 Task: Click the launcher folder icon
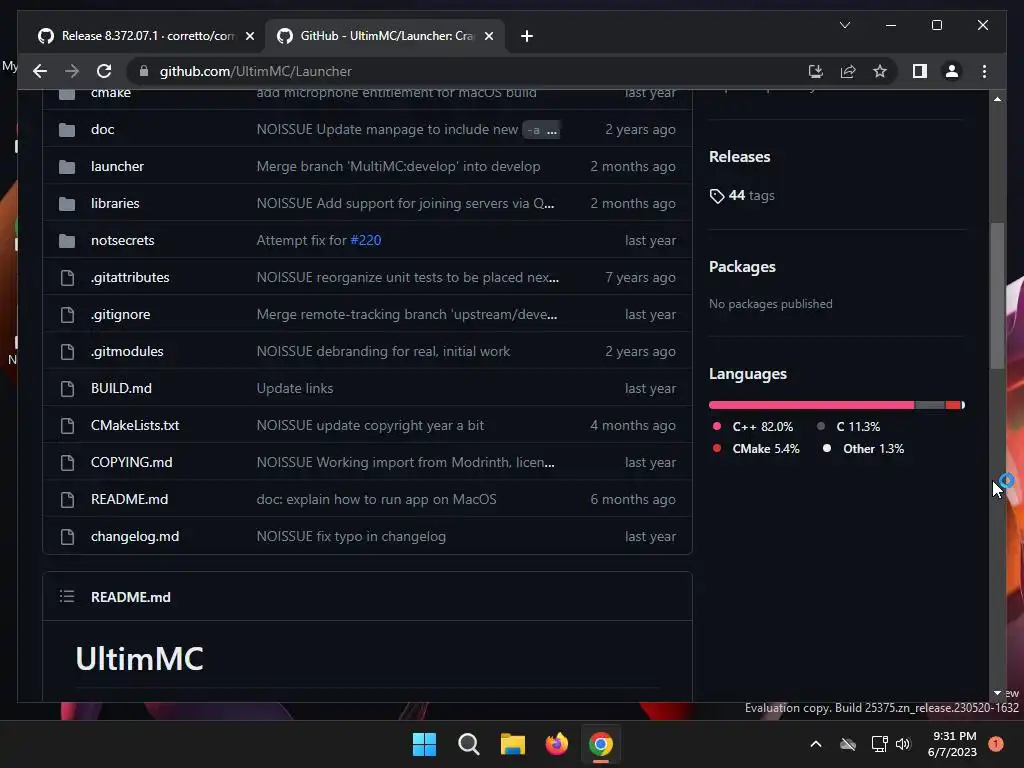(67, 167)
